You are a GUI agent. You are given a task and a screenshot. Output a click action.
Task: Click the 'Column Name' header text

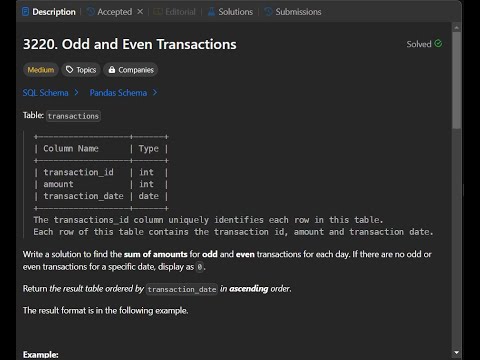coord(71,149)
